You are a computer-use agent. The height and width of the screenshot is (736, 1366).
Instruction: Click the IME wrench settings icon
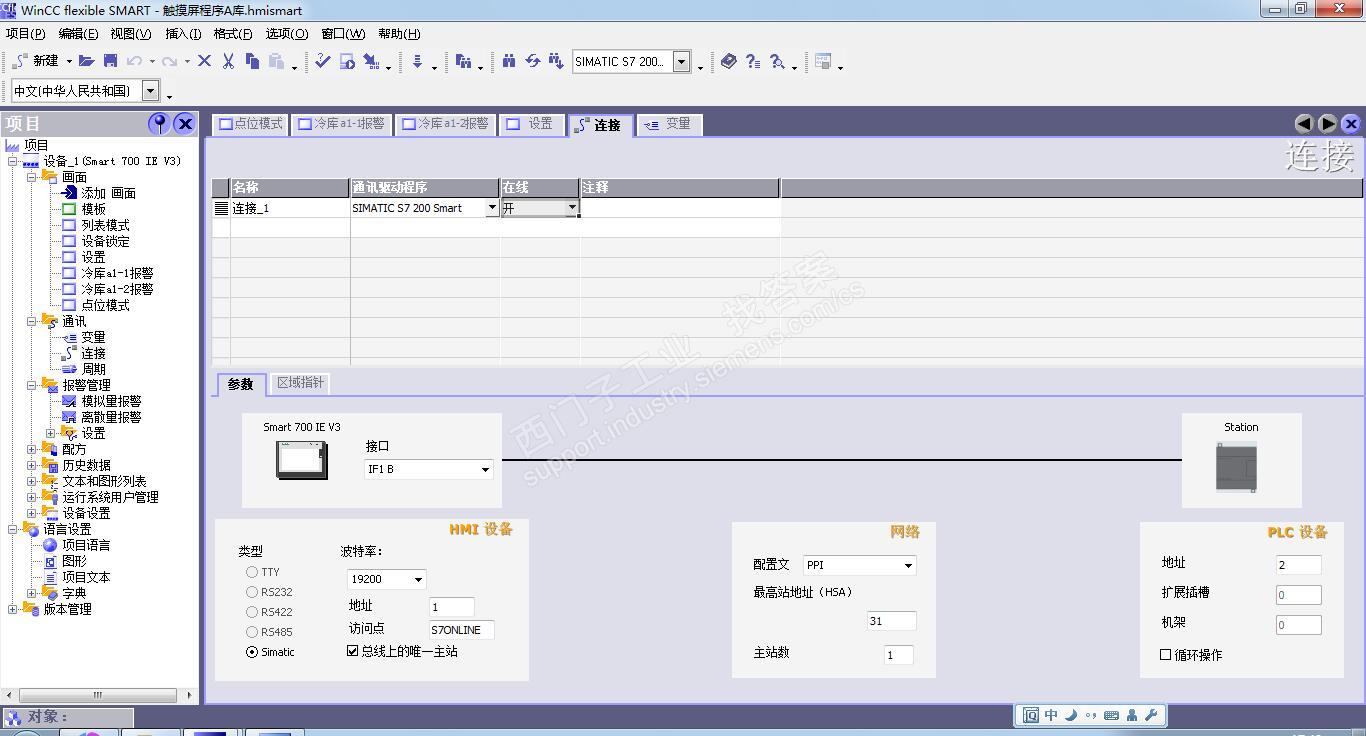[1151, 715]
